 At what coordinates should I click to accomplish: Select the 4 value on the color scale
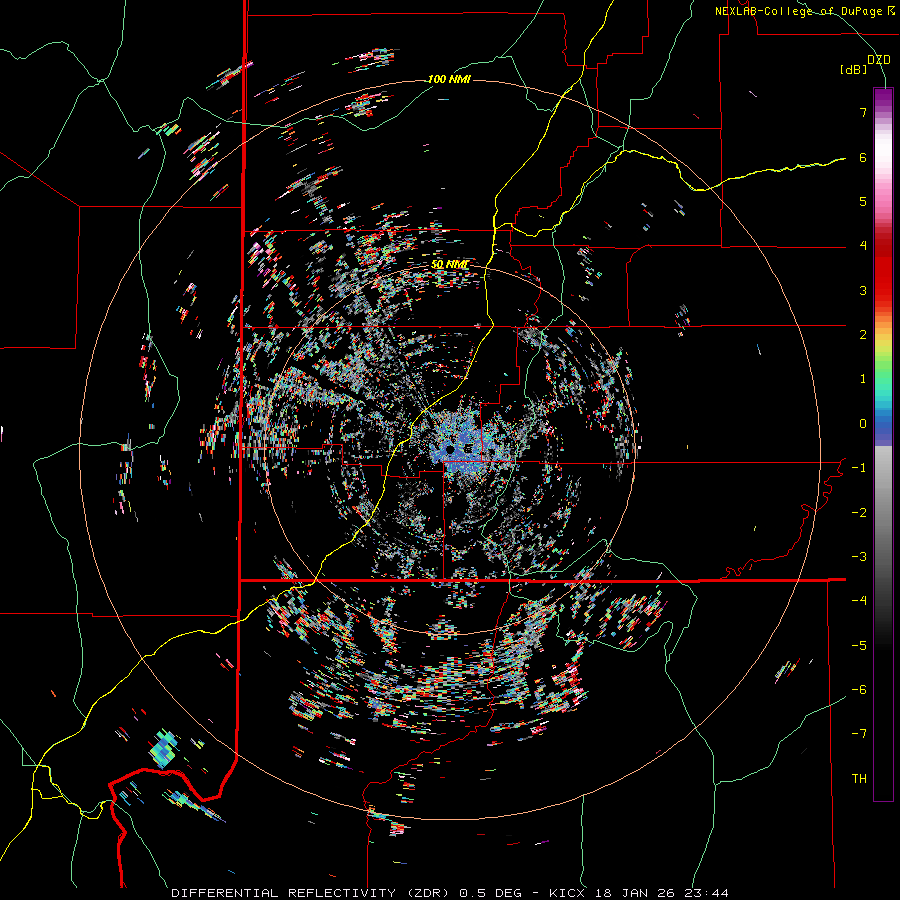[x=863, y=246]
